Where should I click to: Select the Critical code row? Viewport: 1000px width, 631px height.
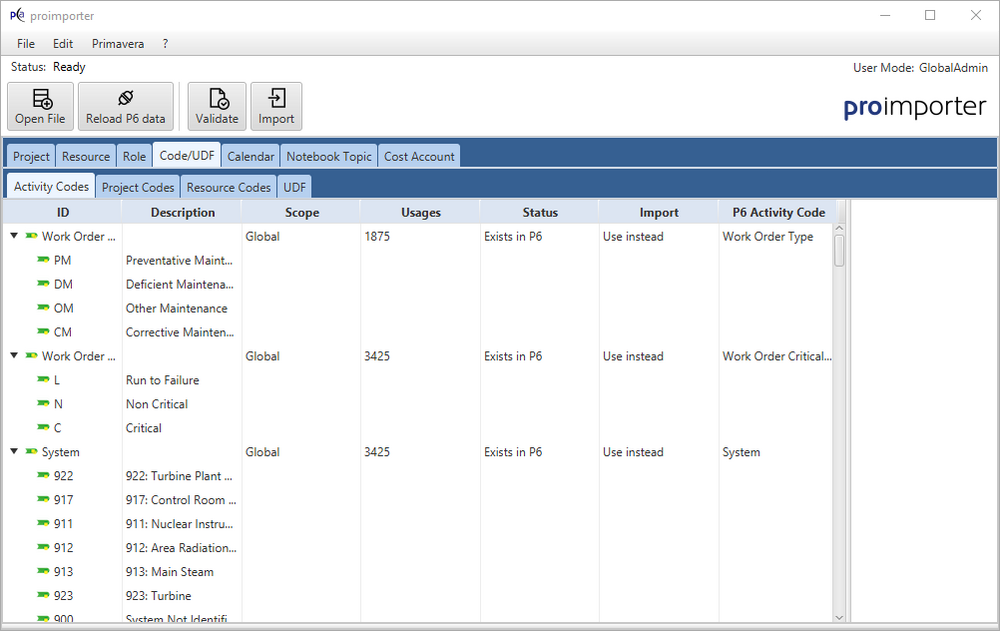143,428
